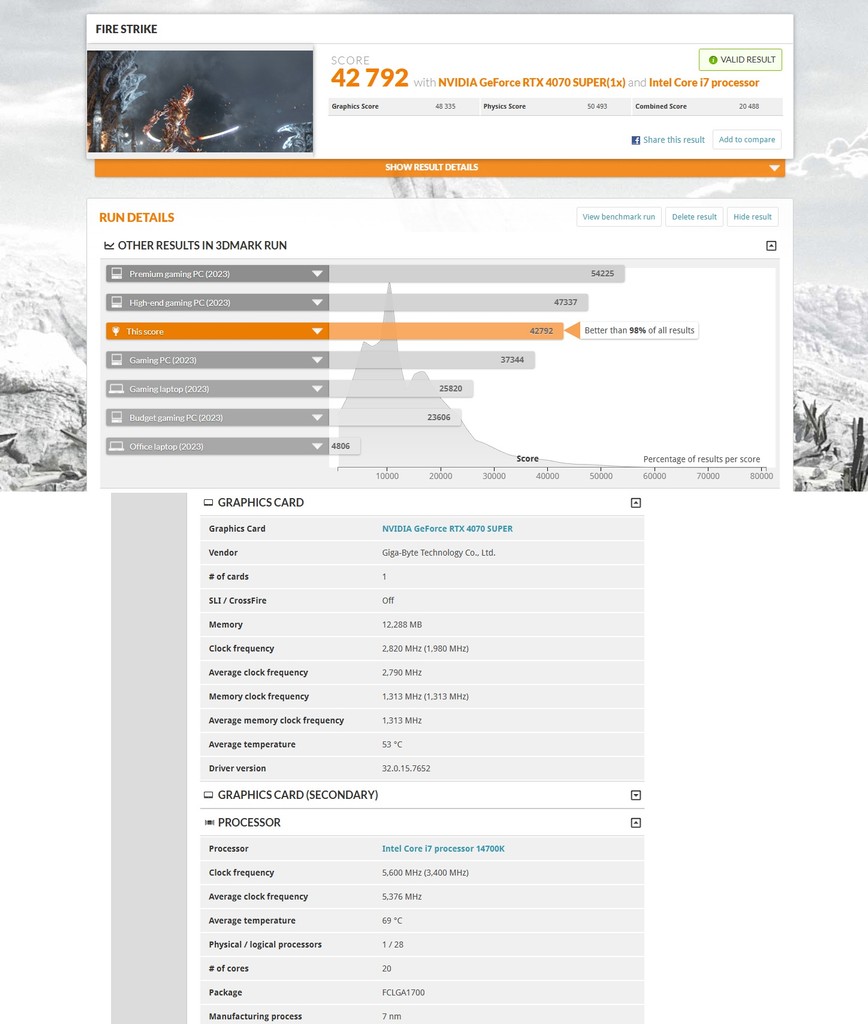Click the Gaming PC 37344 score bar
Screen dimensions: 868x1024
point(432,360)
